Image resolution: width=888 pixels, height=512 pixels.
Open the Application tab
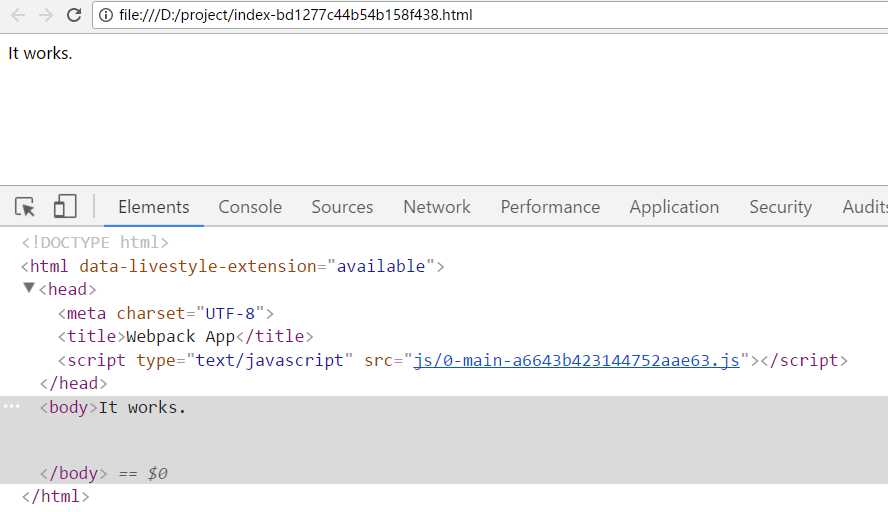tap(674, 207)
